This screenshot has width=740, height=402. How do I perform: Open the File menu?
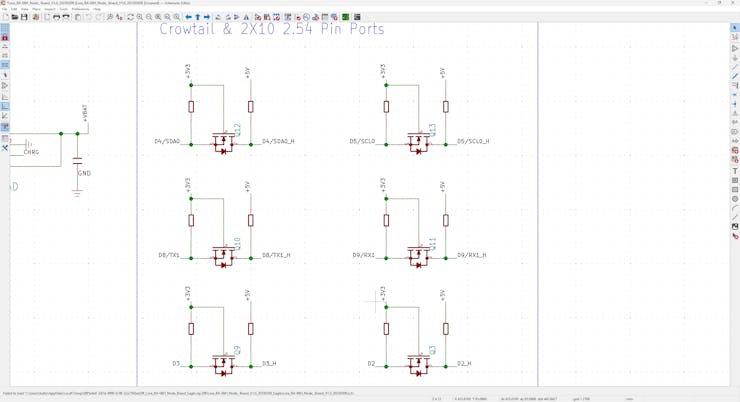coord(4,9)
